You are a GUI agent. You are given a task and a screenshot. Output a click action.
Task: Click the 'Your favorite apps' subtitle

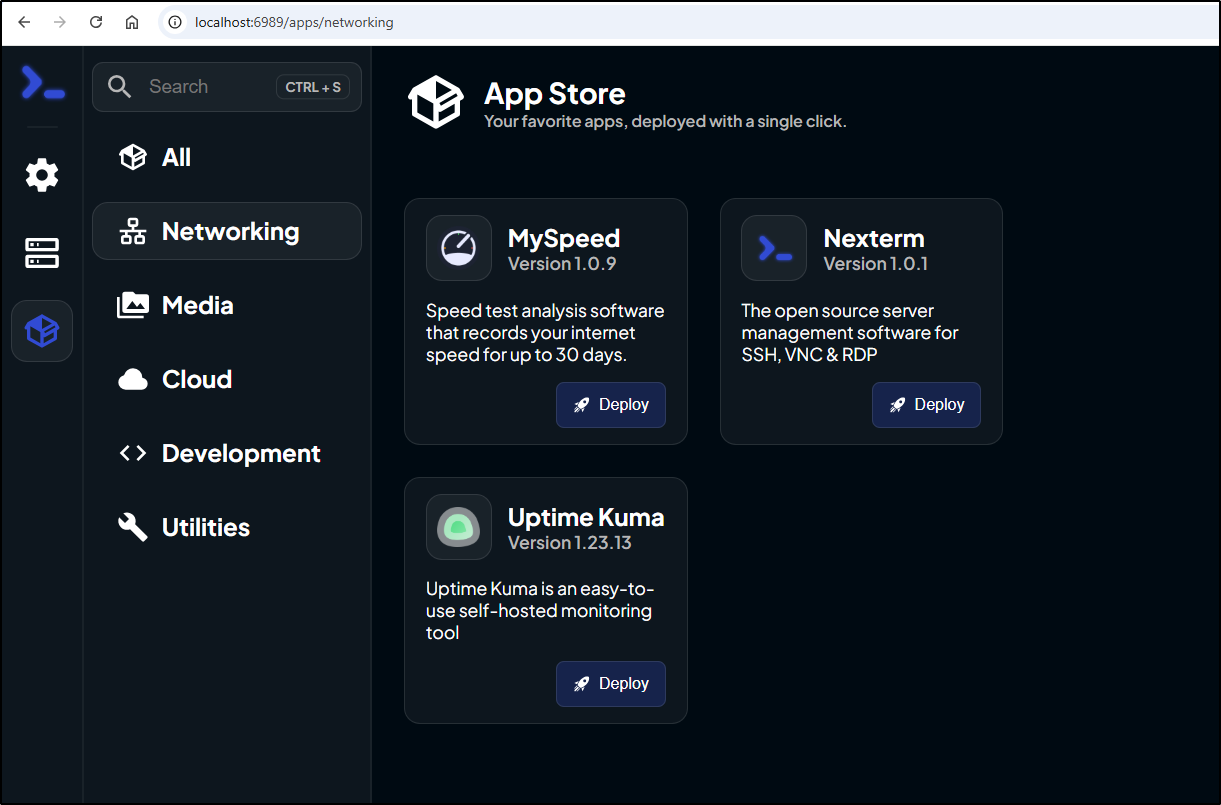[665, 121]
